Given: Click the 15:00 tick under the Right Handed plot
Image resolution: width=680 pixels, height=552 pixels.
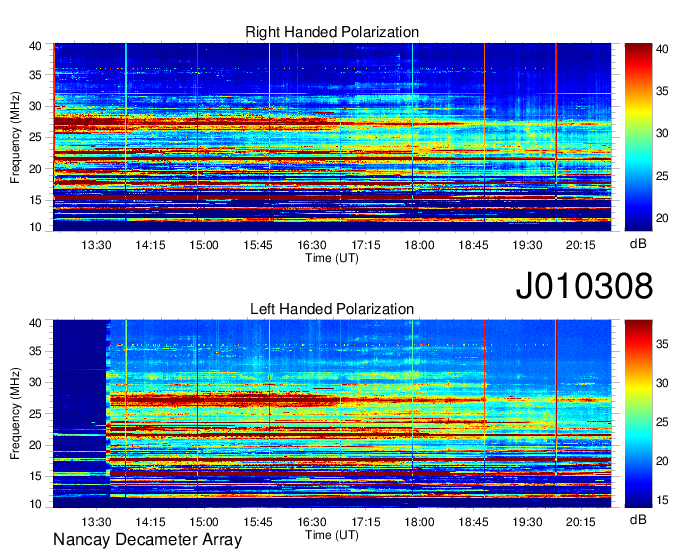Looking at the screenshot, I should tap(204, 245).
